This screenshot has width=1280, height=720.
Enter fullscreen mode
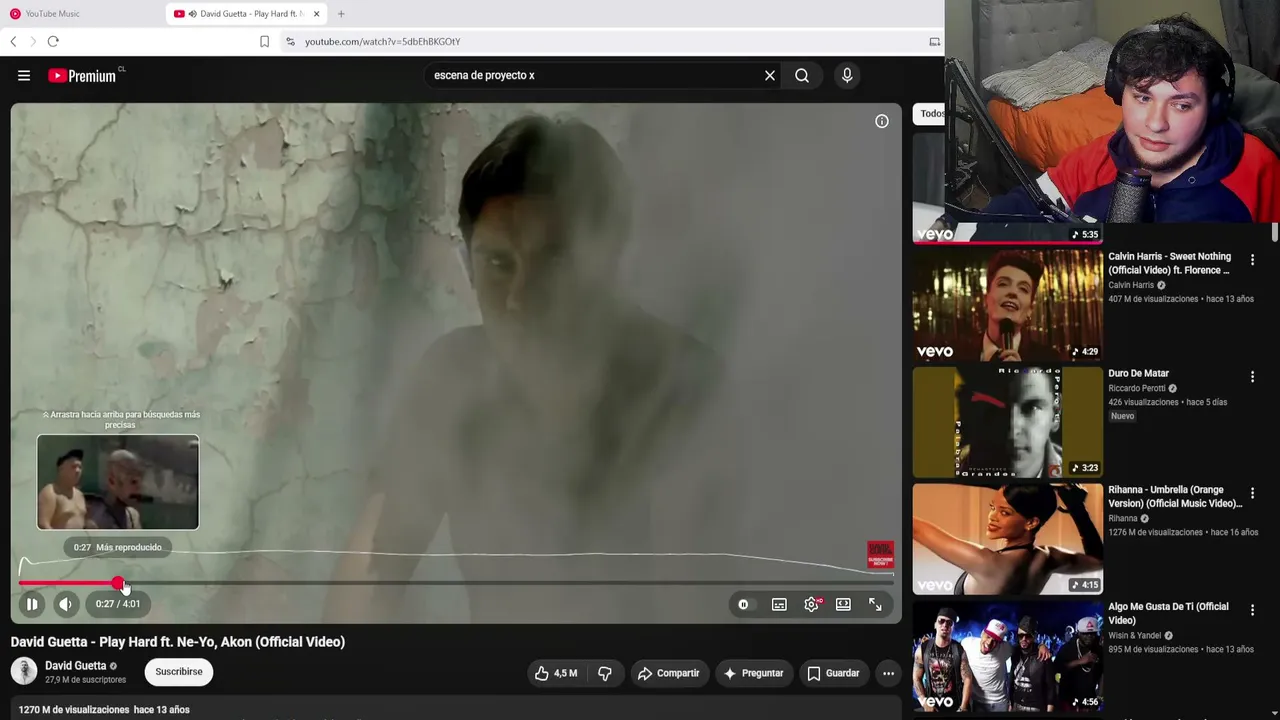pyautogui.click(x=875, y=604)
